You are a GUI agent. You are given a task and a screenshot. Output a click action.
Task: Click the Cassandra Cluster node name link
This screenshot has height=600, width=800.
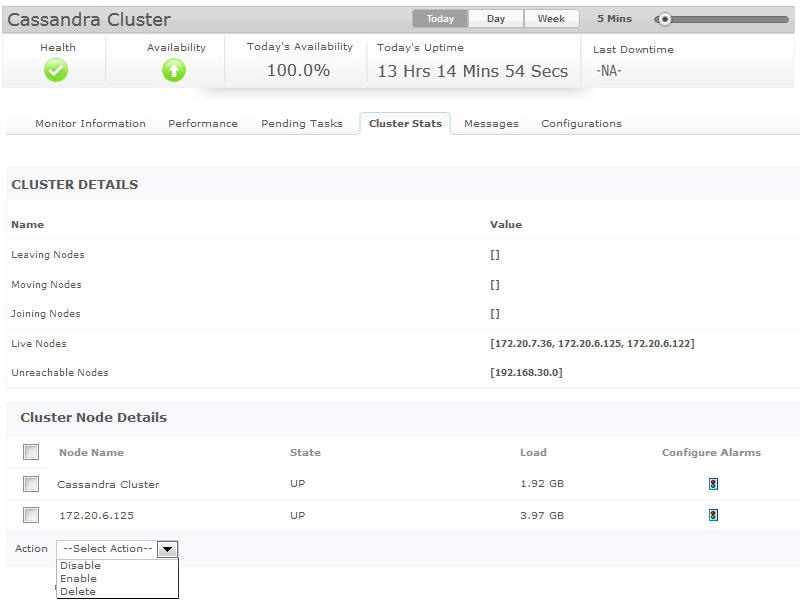click(x=108, y=484)
